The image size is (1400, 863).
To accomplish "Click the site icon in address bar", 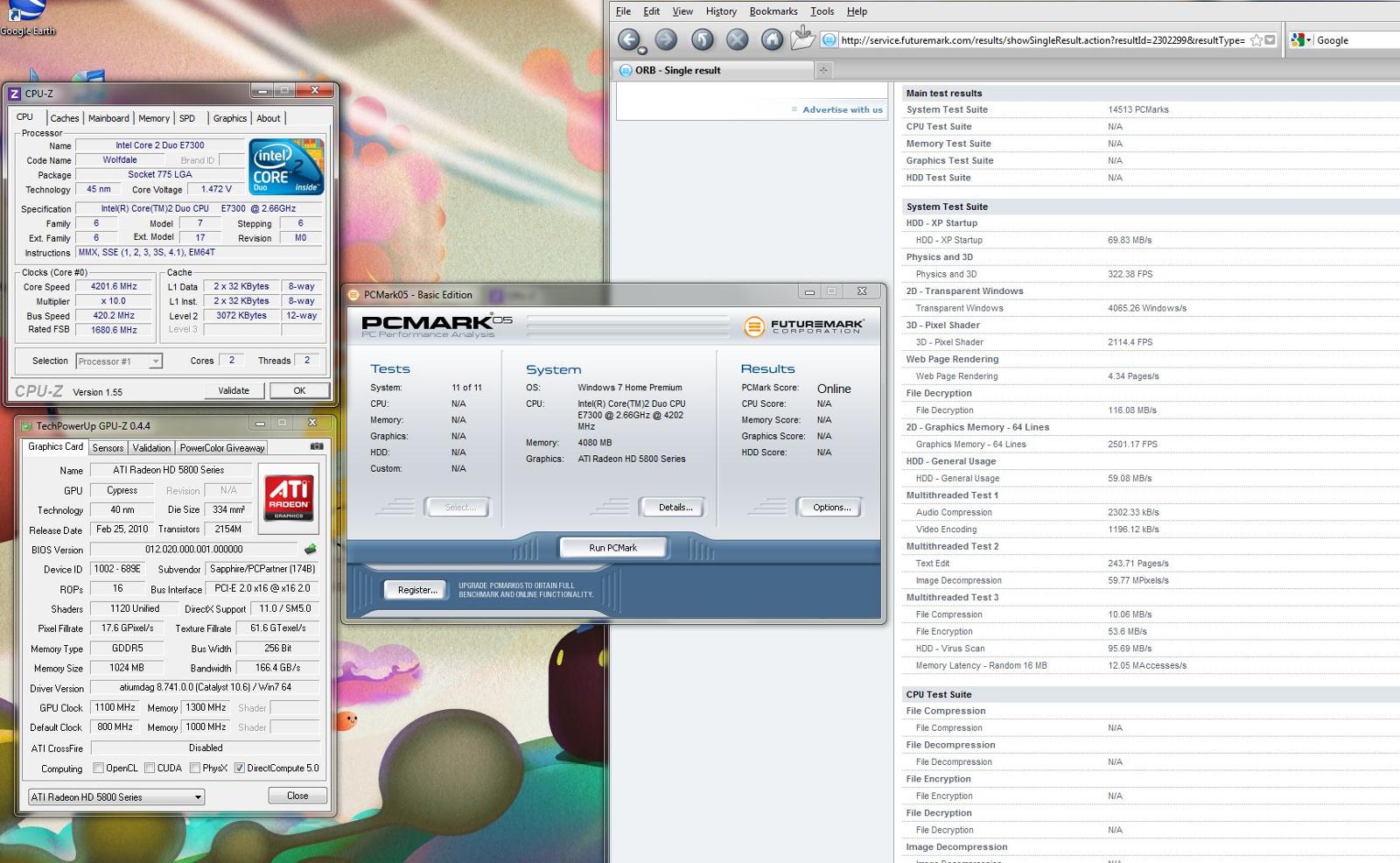I will pyautogui.click(x=829, y=40).
